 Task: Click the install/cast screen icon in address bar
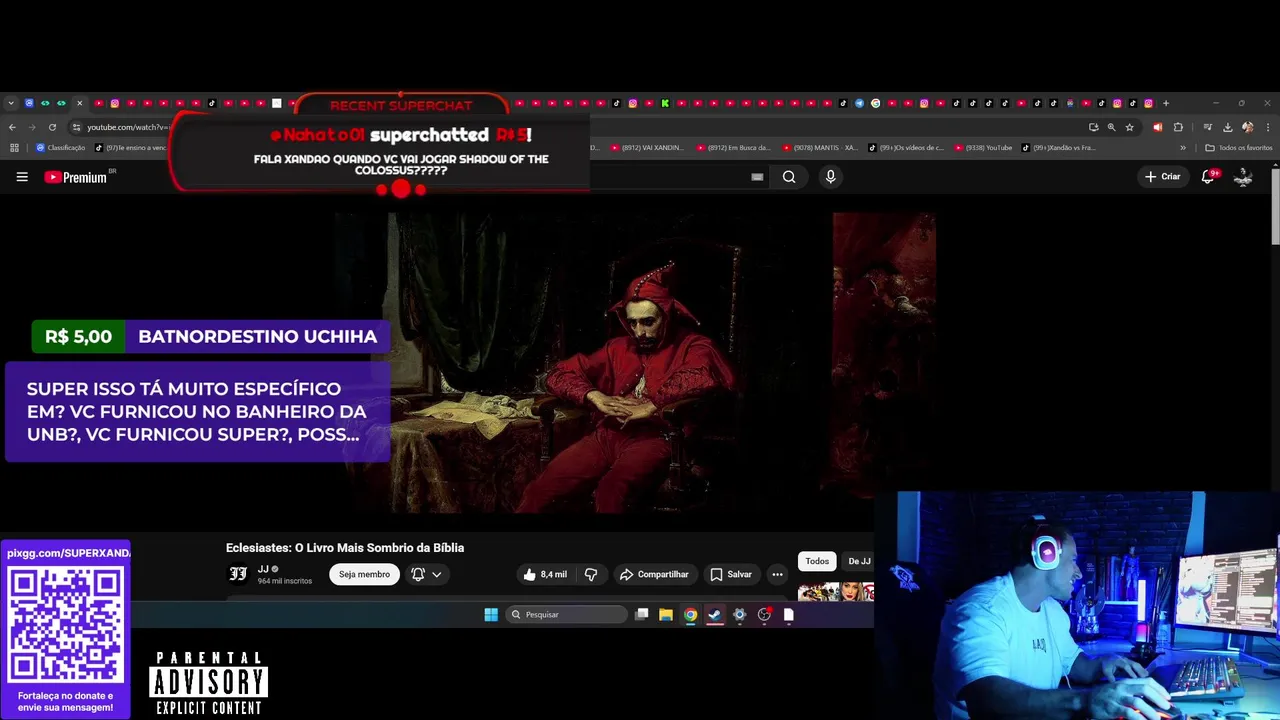(1093, 127)
